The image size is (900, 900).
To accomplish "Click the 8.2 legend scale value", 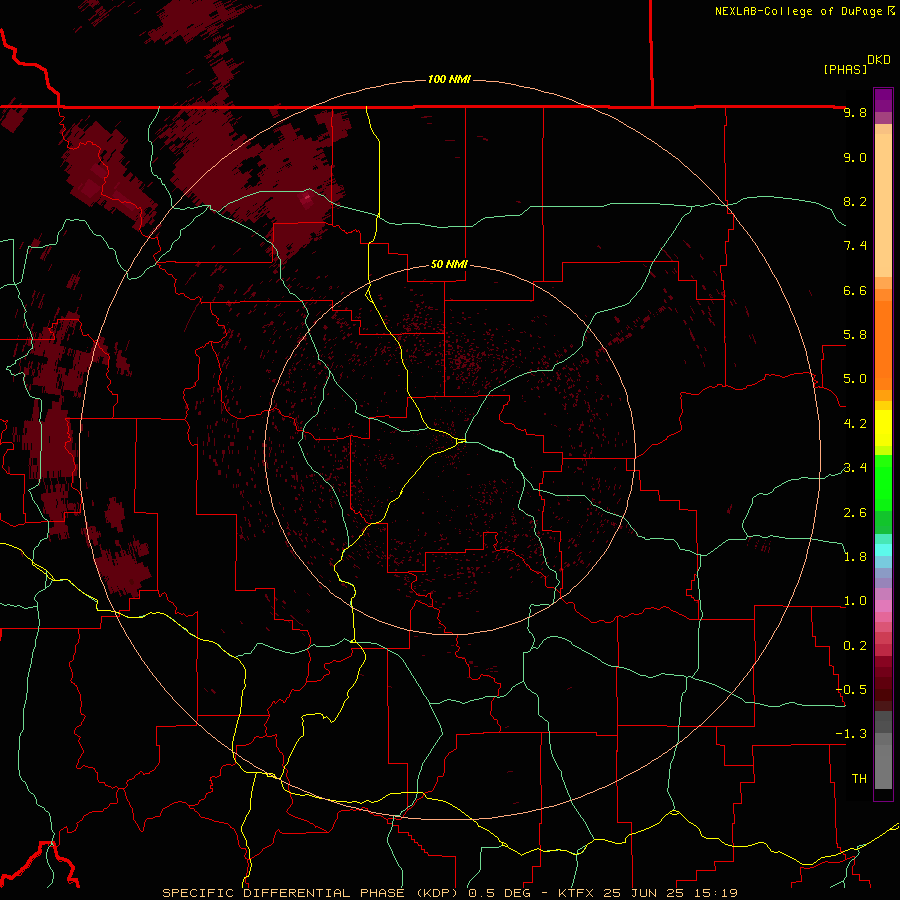I will [855, 201].
